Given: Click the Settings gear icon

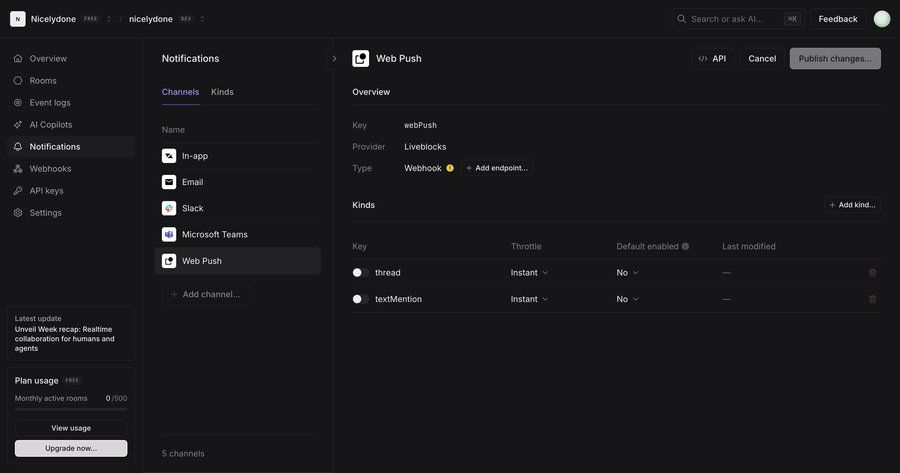Looking at the screenshot, I should coord(18,212).
